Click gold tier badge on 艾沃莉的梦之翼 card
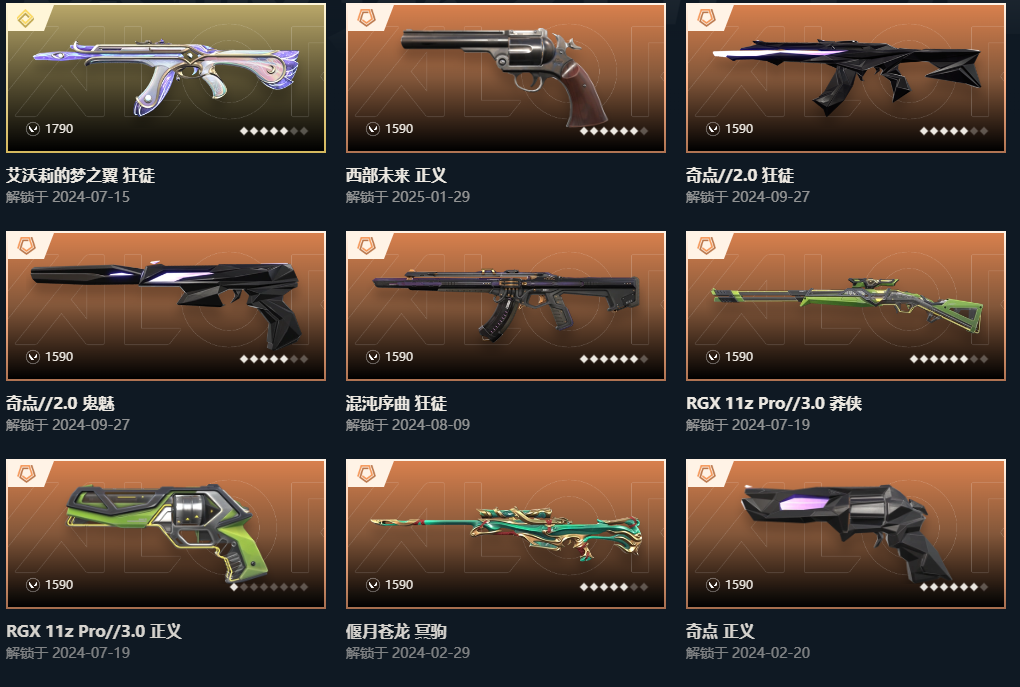 (x=25, y=18)
